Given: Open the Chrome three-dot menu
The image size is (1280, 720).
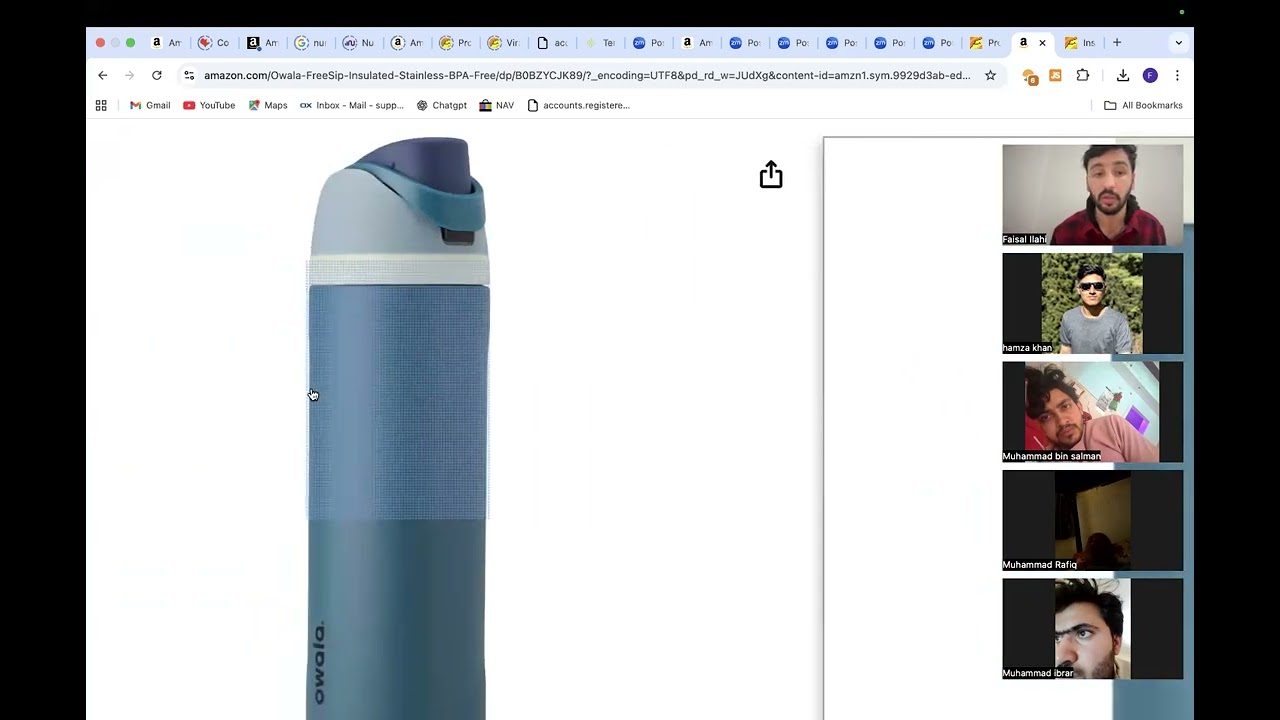Looking at the screenshot, I should (1177, 75).
